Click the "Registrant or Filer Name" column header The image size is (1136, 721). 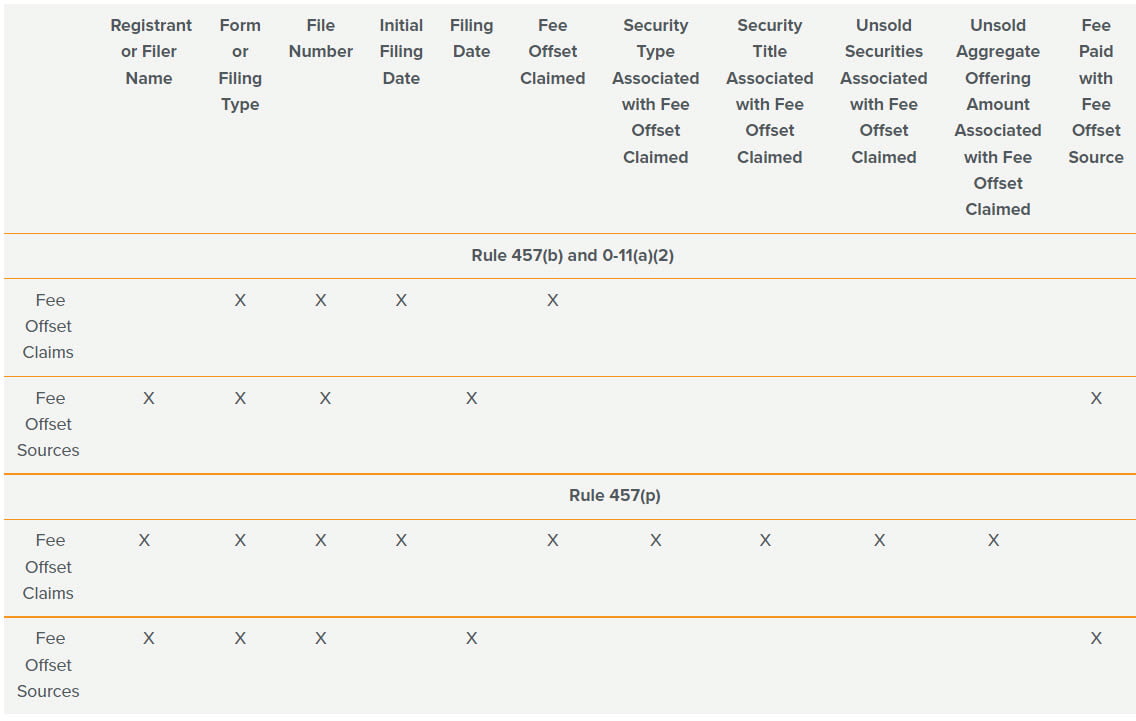tap(150, 52)
